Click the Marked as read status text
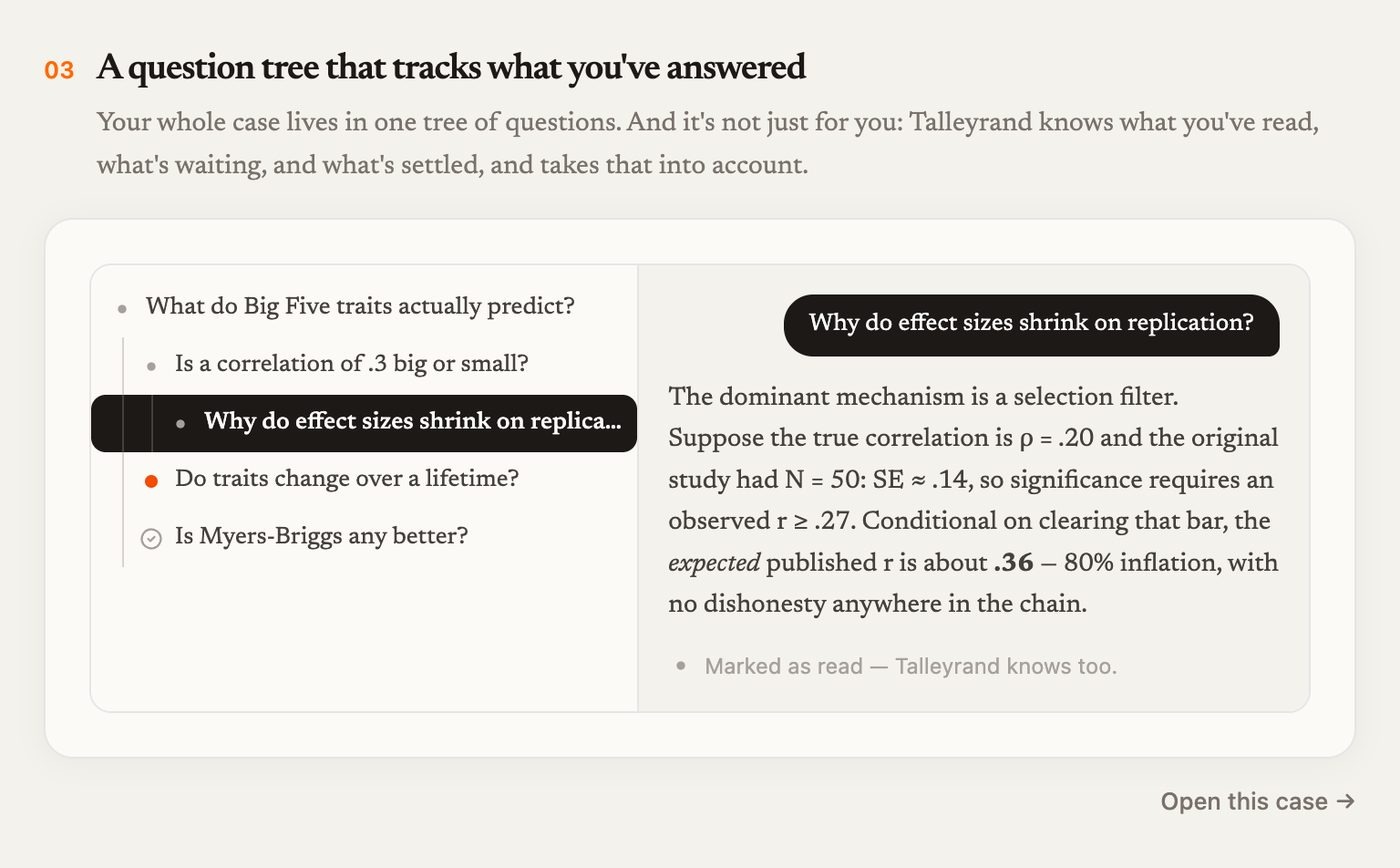 (x=910, y=666)
